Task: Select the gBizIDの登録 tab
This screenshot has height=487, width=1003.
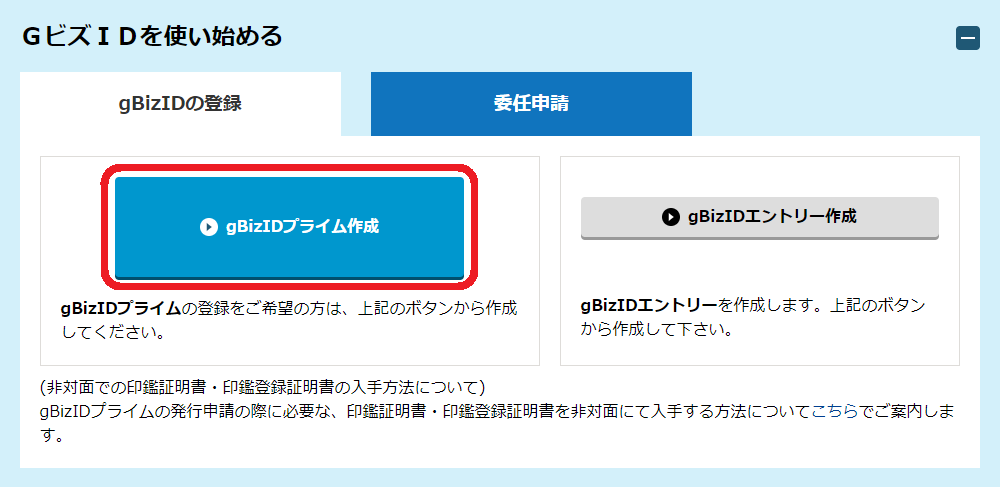Action: click(180, 104)
